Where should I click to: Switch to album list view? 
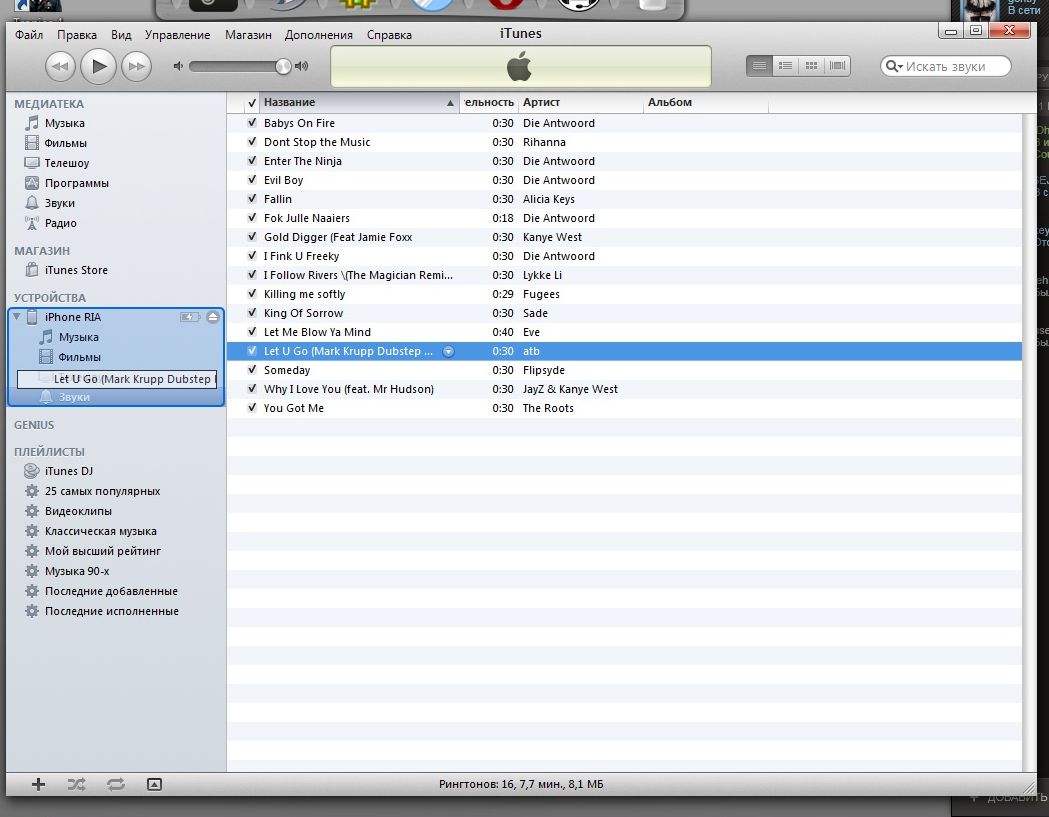[785, 66]
